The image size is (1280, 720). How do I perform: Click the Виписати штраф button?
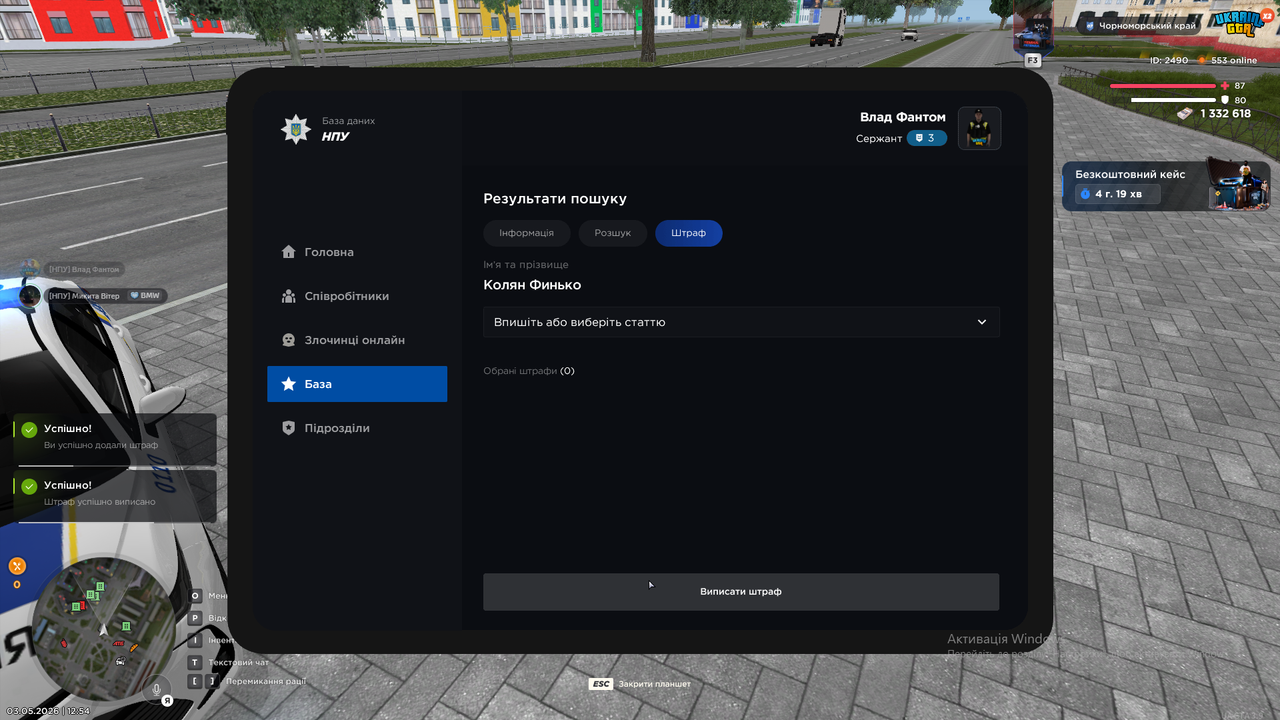coord(741,592)
